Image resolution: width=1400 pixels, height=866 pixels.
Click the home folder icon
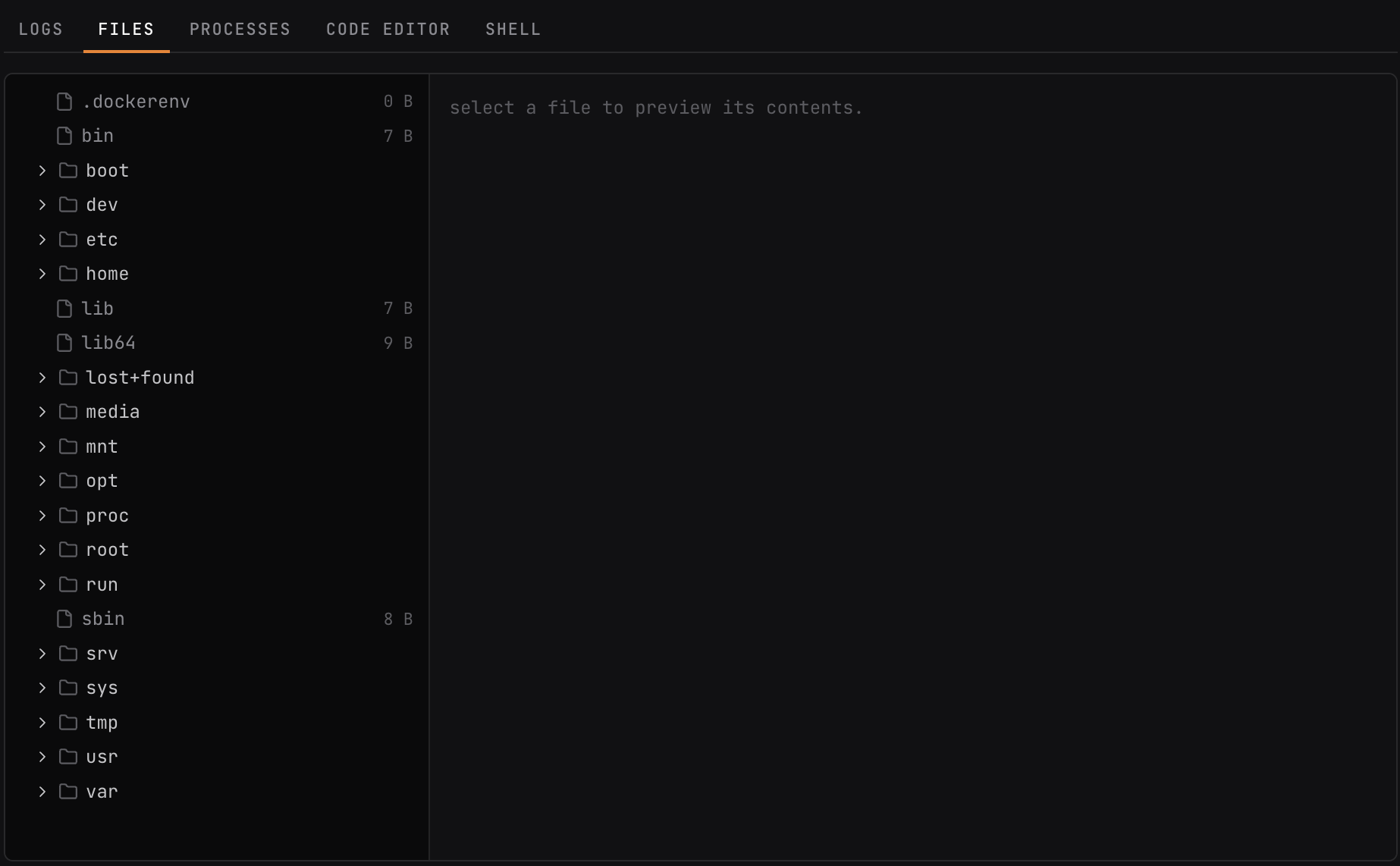(68, 274)
